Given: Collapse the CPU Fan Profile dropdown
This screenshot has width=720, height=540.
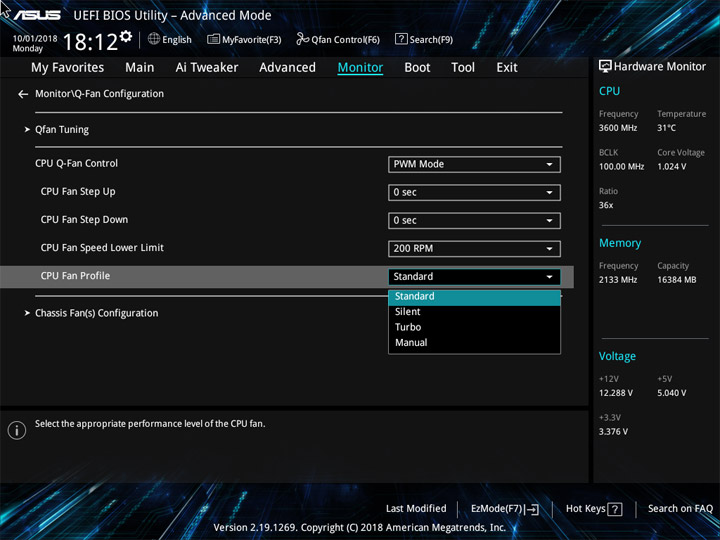Looking at the screenshot, I should 474,277.
